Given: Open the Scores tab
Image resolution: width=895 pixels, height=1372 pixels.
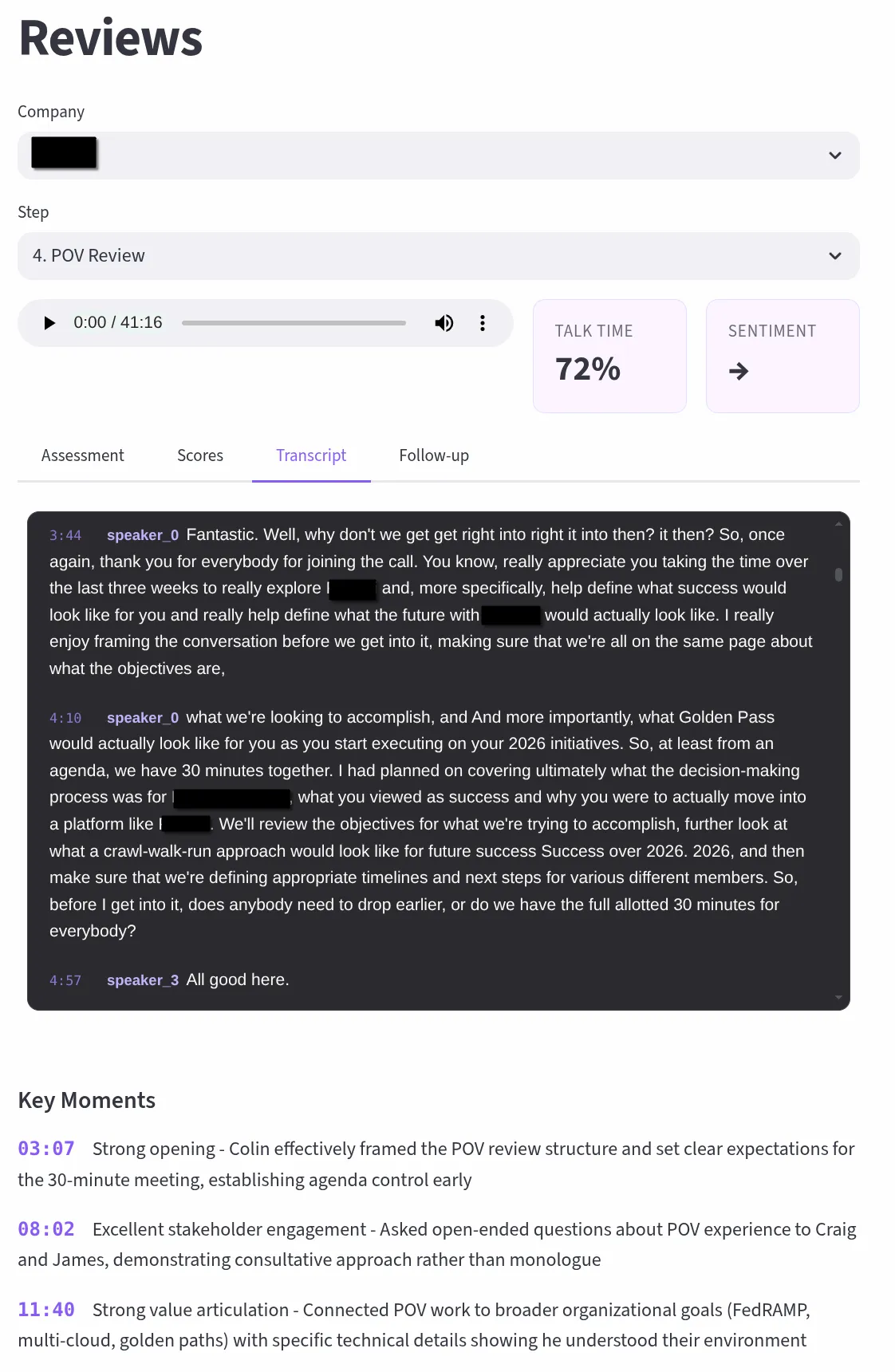Looking at the screenshot, I should [x=200, y=455].
